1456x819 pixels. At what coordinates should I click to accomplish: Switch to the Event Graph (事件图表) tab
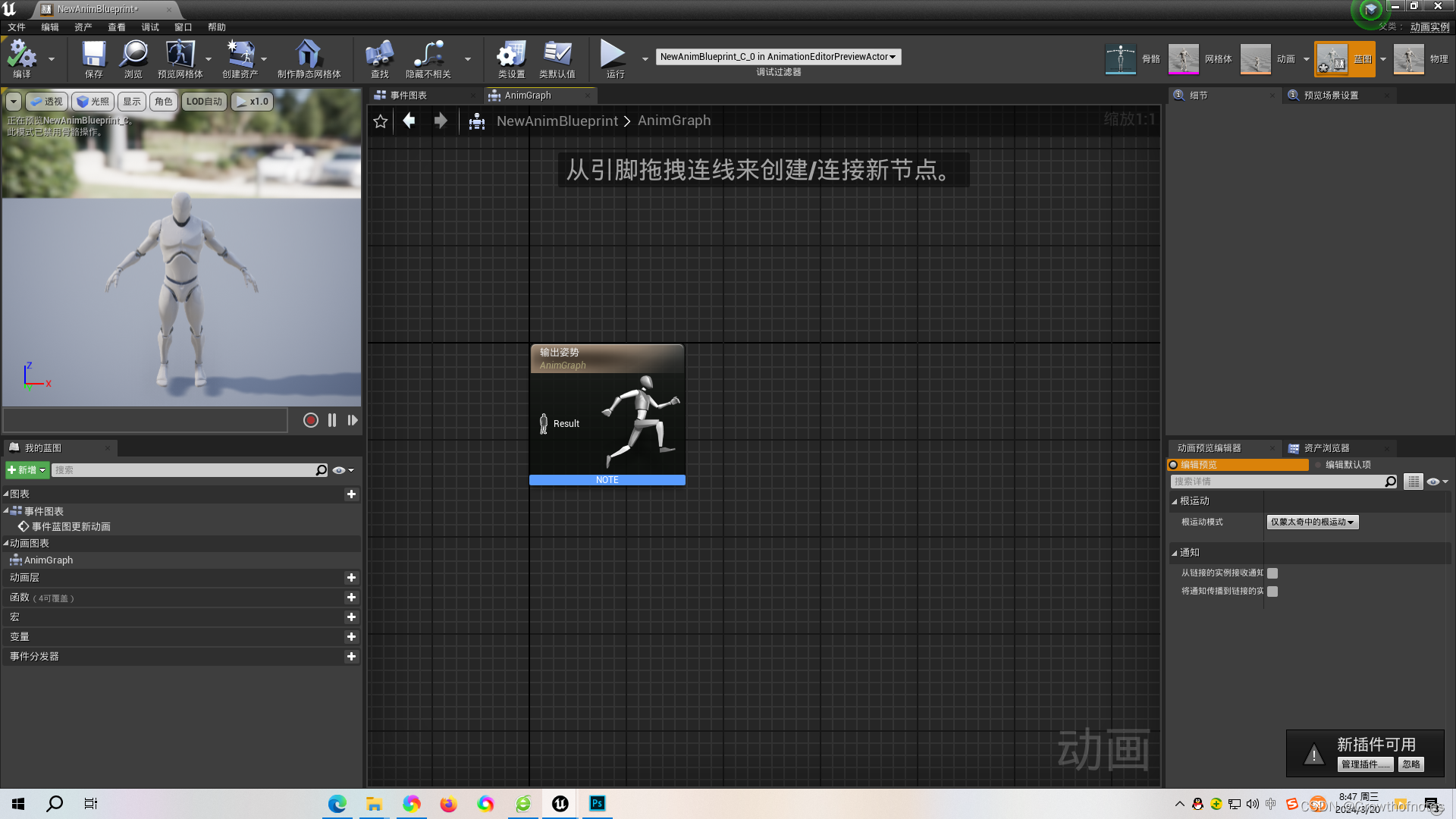click(x=409, y=96)
